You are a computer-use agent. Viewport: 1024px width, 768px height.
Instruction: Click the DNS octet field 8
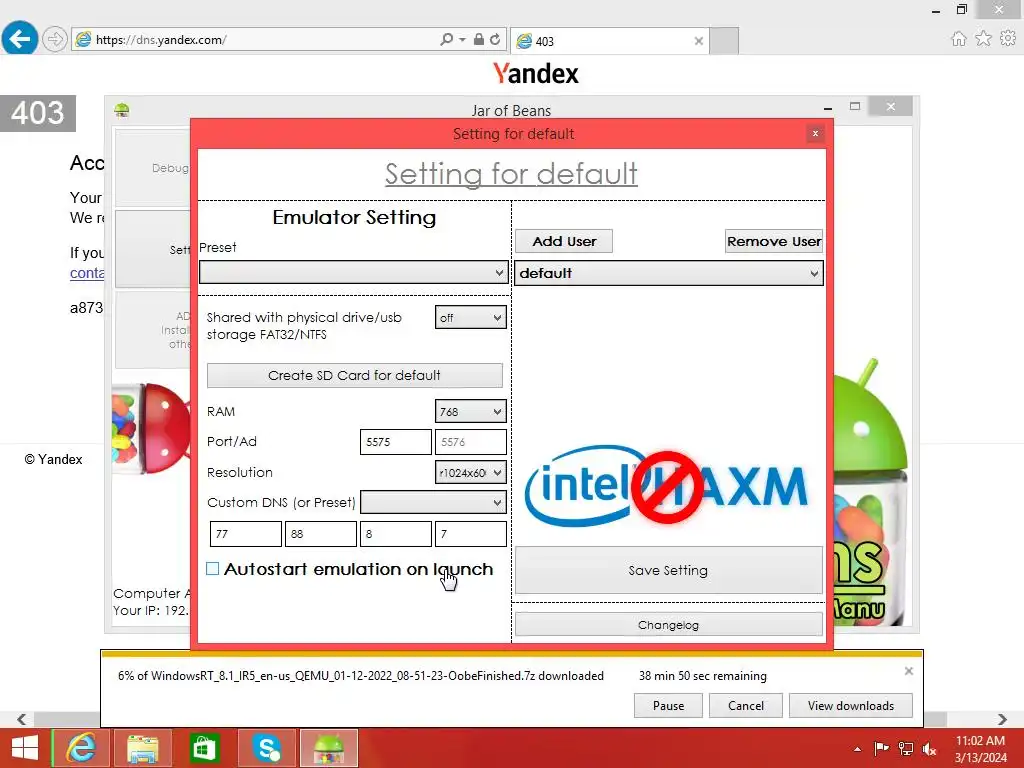coord(396,534)
